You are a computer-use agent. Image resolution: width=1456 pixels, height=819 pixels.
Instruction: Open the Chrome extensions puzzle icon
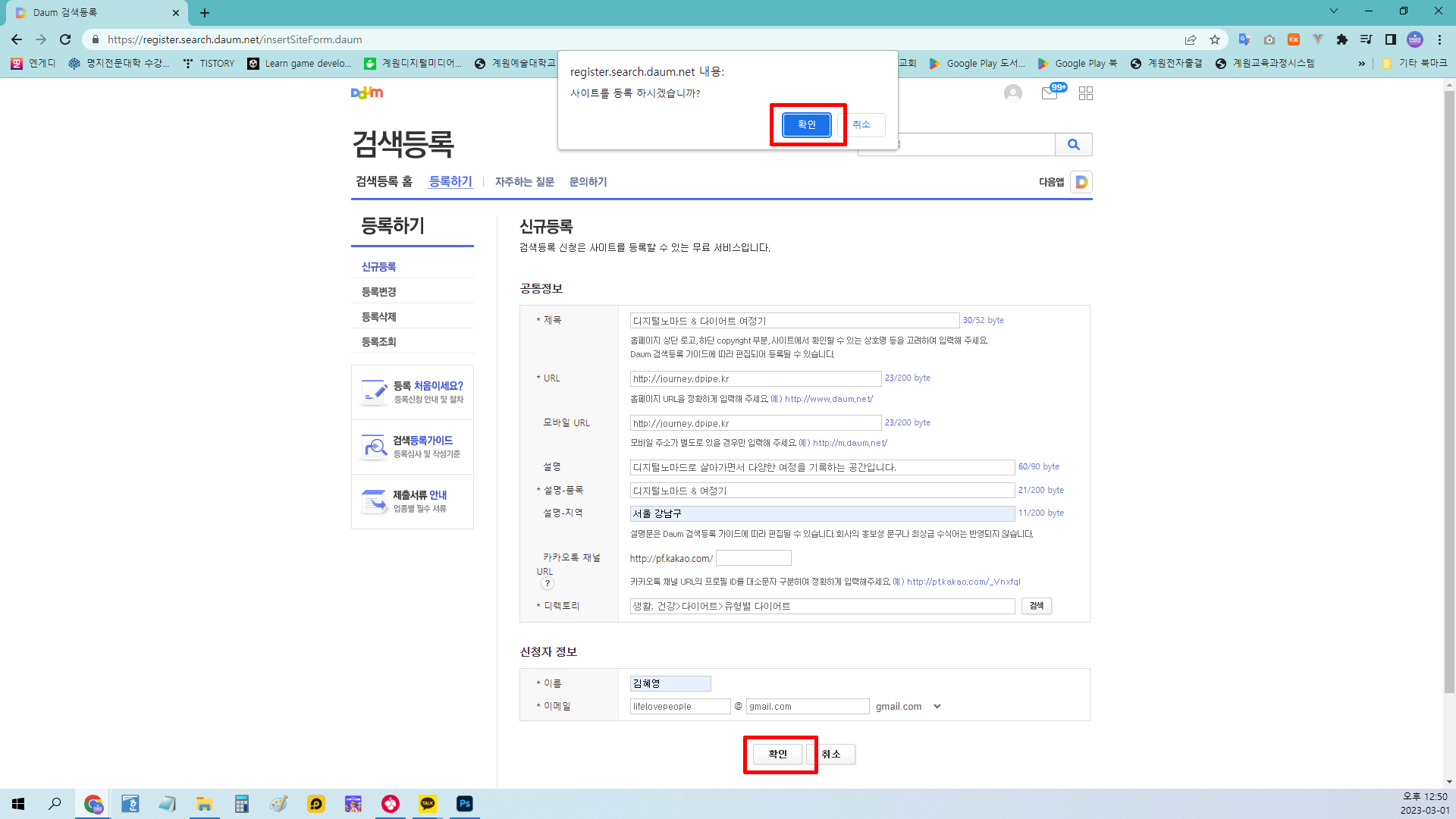click(1341, 39)
